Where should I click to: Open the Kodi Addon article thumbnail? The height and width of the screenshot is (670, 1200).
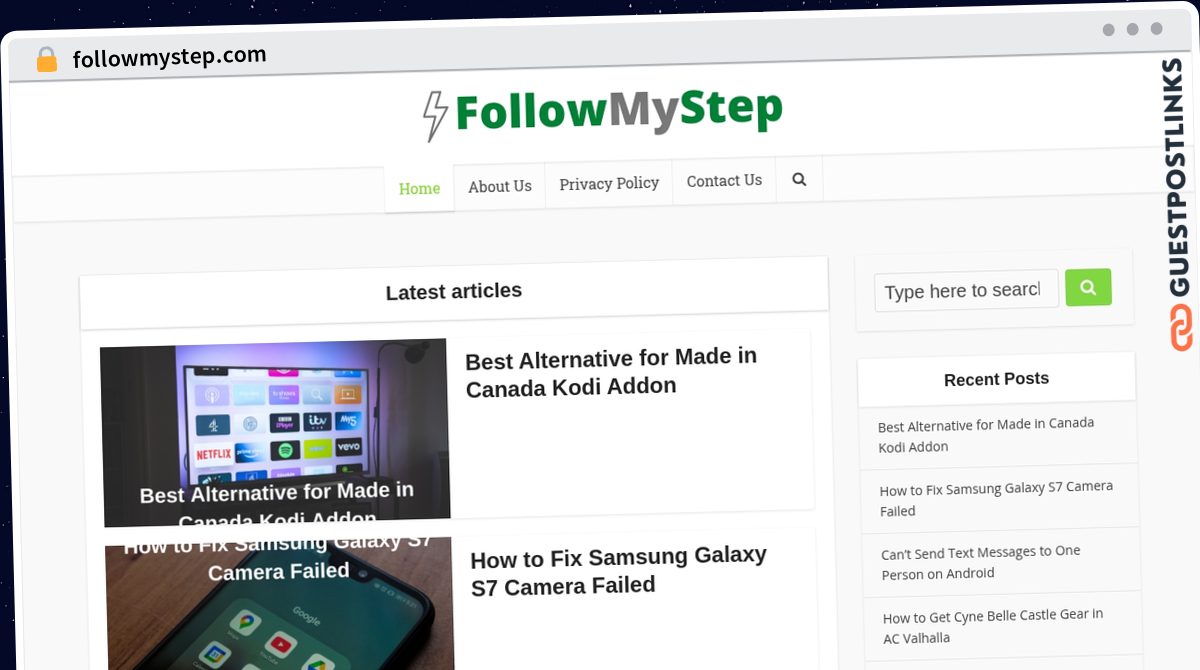275,433
